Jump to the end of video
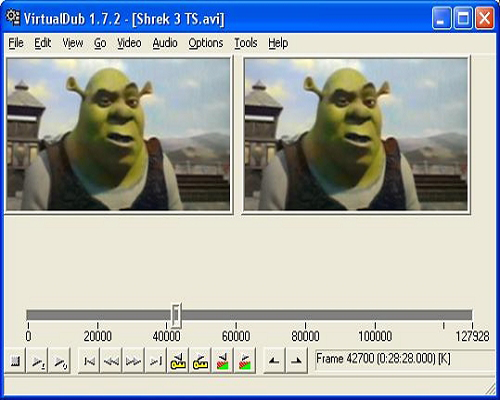Screen dimensions: 500x400 [x=156, y=360]
